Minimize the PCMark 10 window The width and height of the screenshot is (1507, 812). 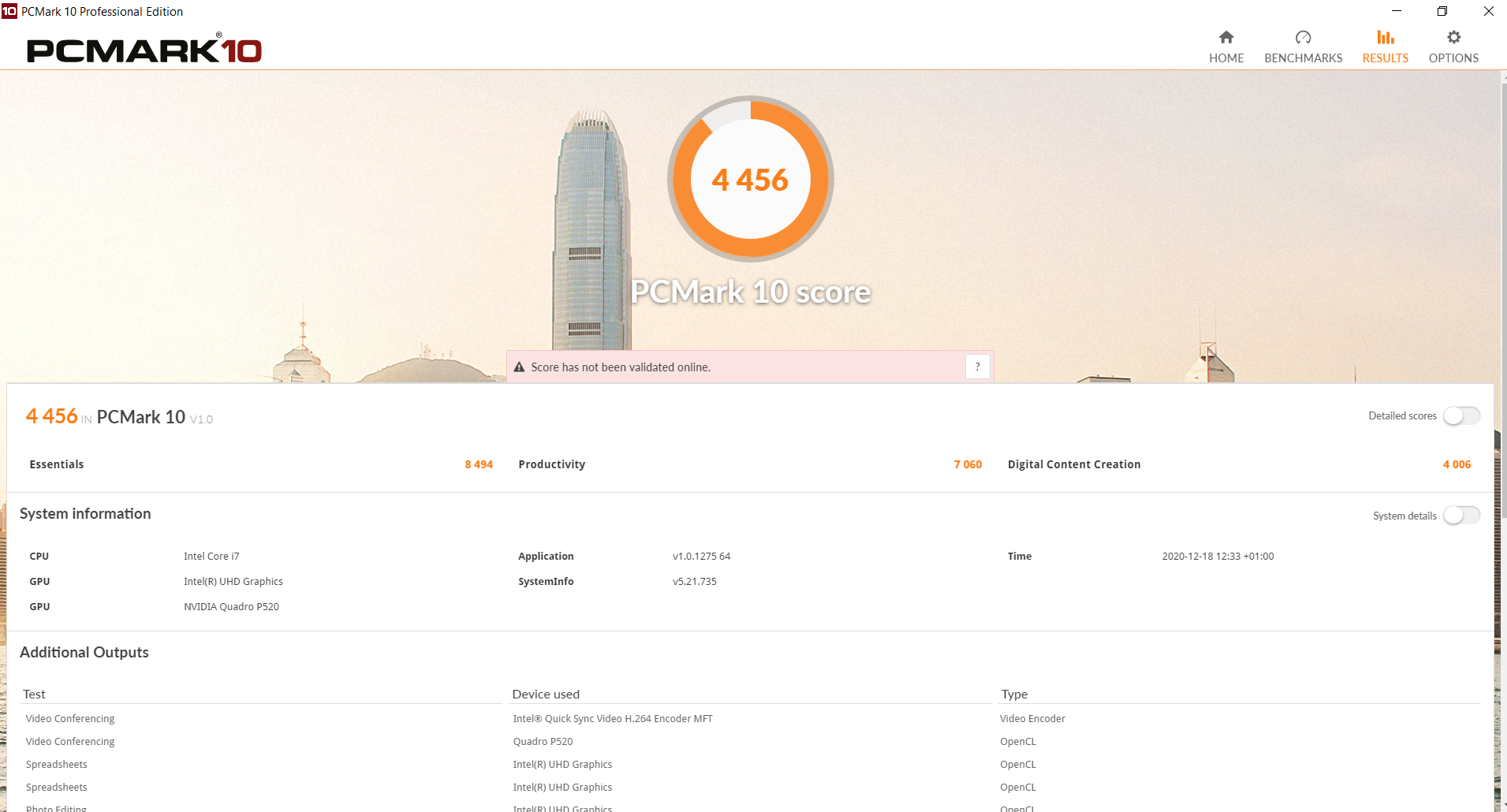click(x=1396, y=11)
